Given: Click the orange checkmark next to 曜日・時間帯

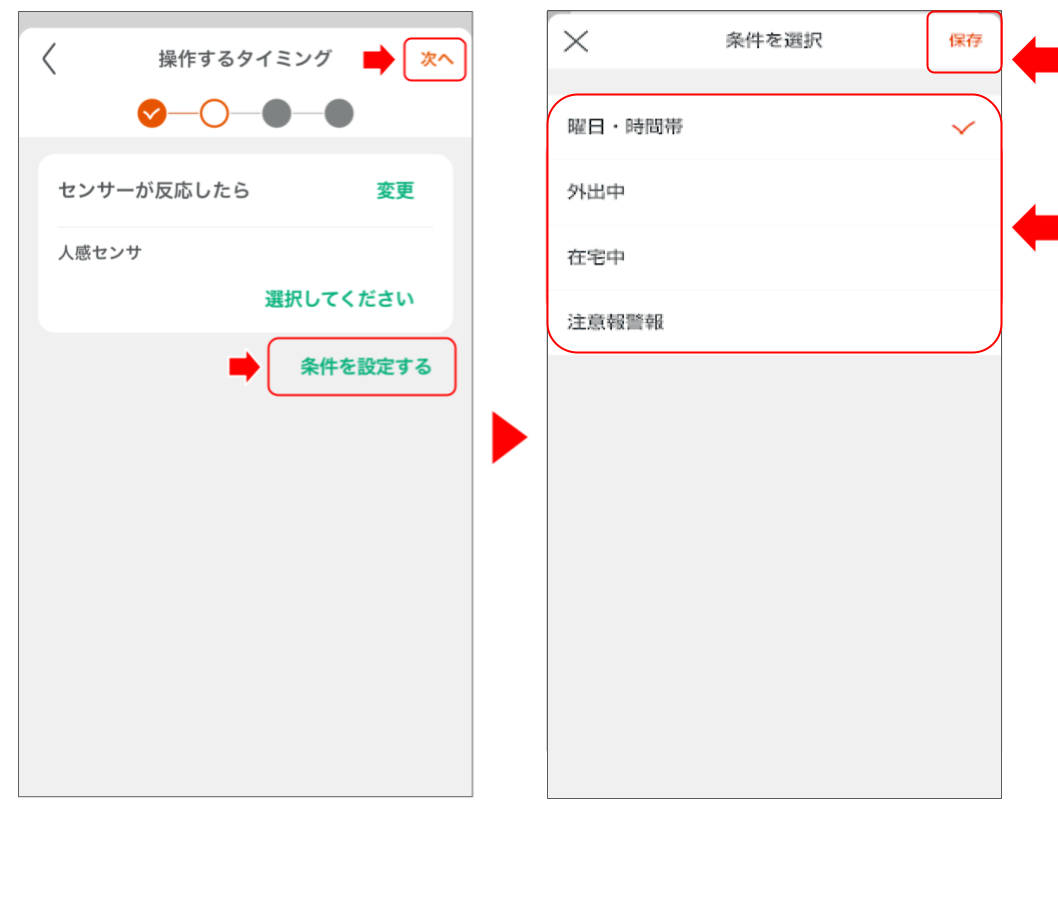Looking at the screenshot, I should 962,127.
